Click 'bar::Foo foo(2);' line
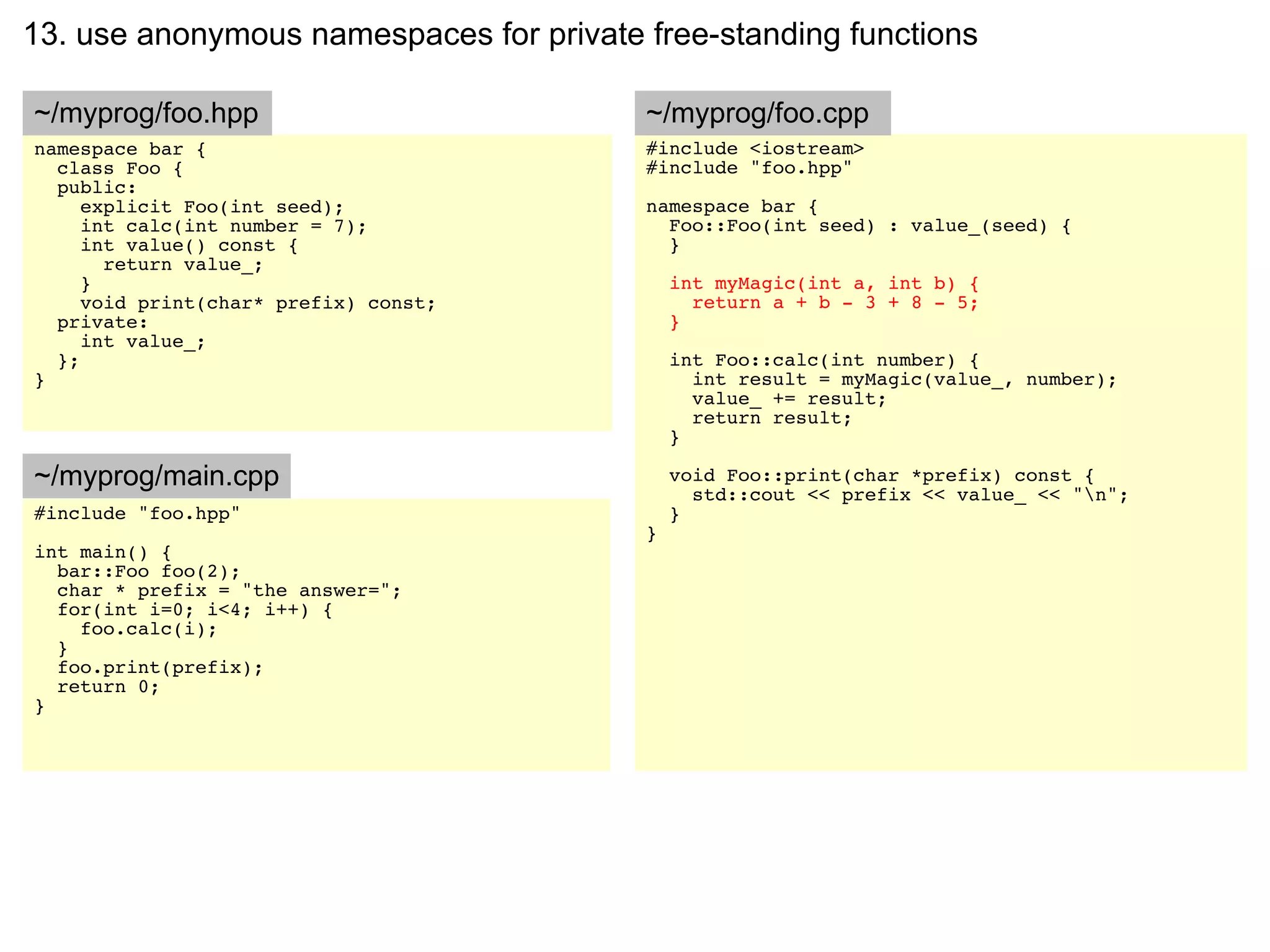Viewport: 1270px width, 952px height. 149,572
